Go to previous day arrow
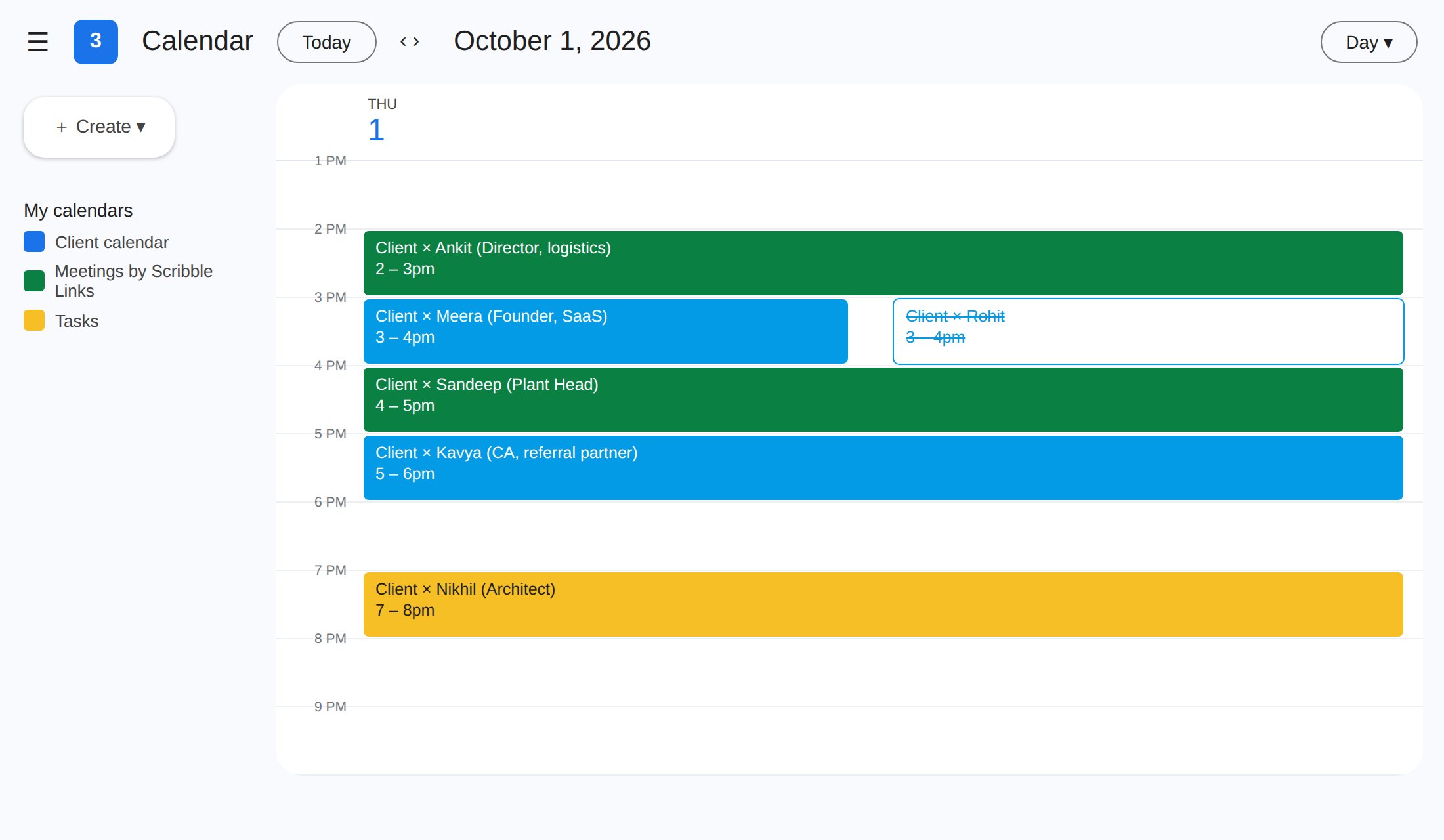Image resolution: width=1444 pixels, height=840 pixels. click(403, 42)
